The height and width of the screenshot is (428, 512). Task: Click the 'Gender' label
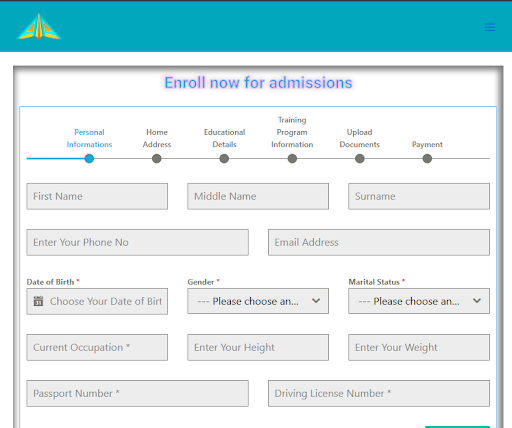(201, 282)
